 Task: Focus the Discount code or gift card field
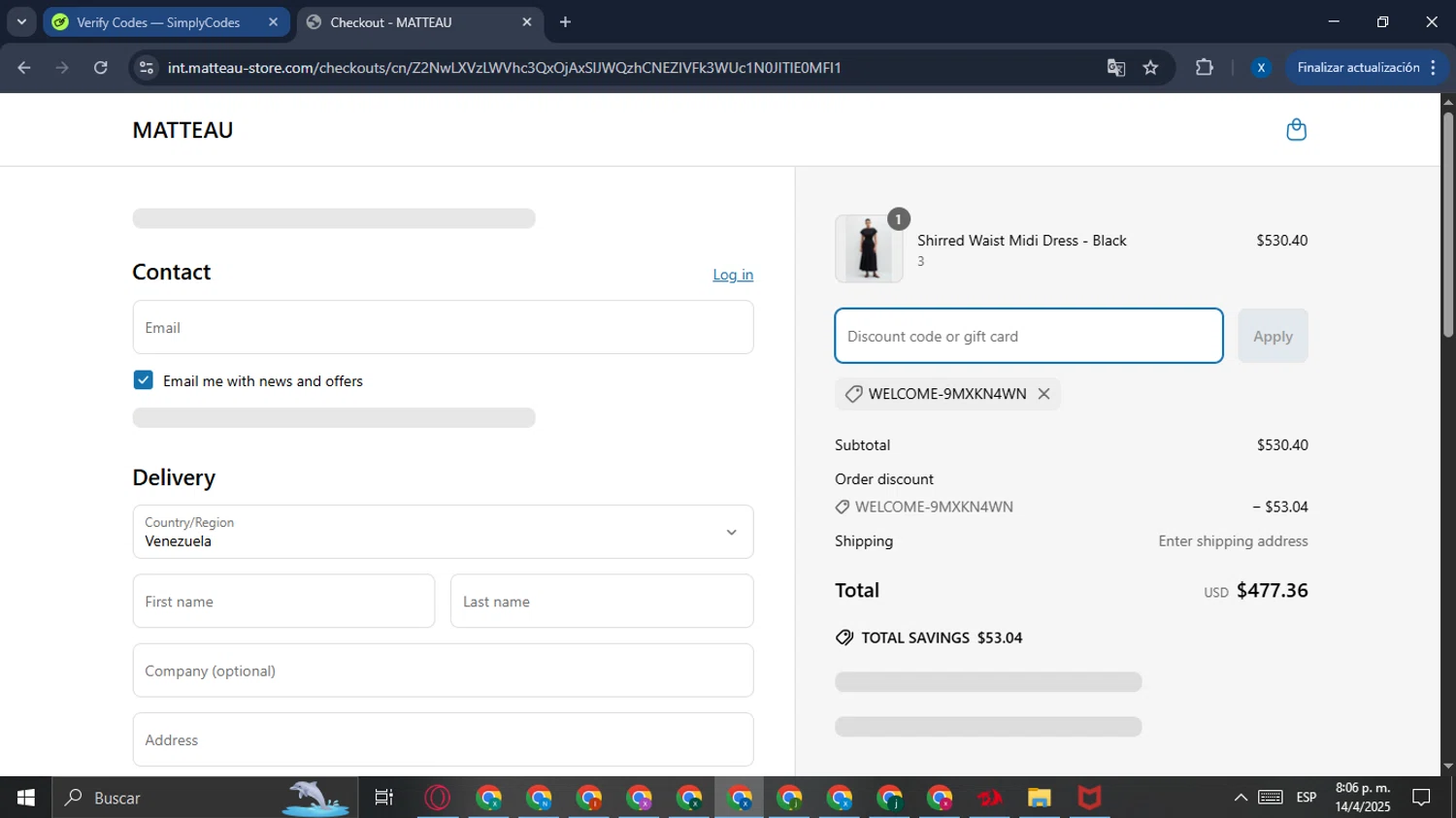click(x=1029, y=336)
